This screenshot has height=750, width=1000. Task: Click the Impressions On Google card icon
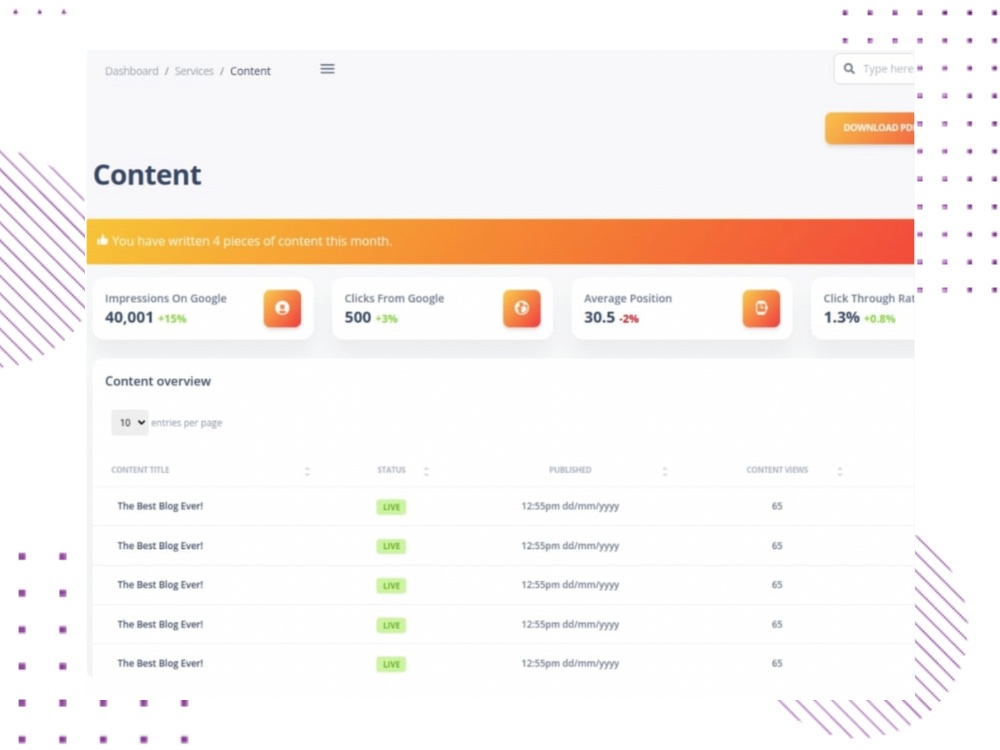(x=282, y=309)
